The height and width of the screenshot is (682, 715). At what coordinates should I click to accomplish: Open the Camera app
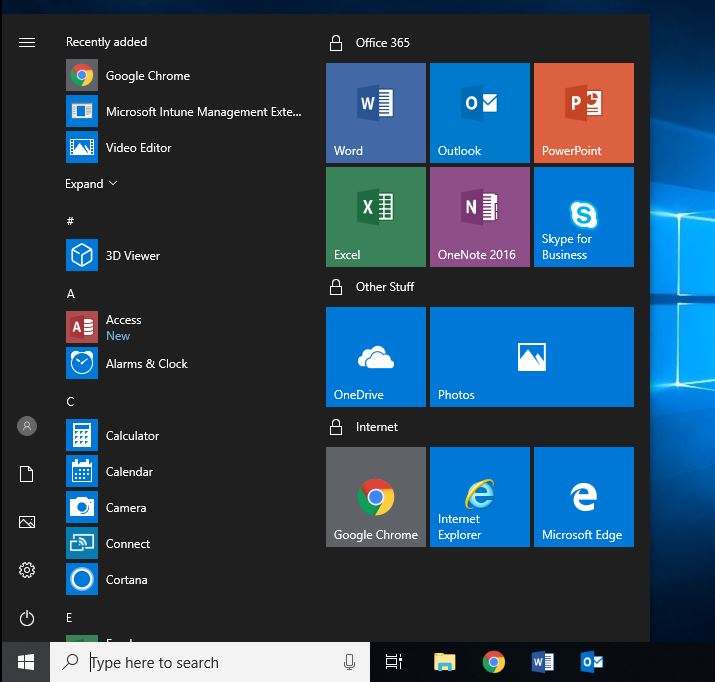pyautogui.click(x=185, y=507)
